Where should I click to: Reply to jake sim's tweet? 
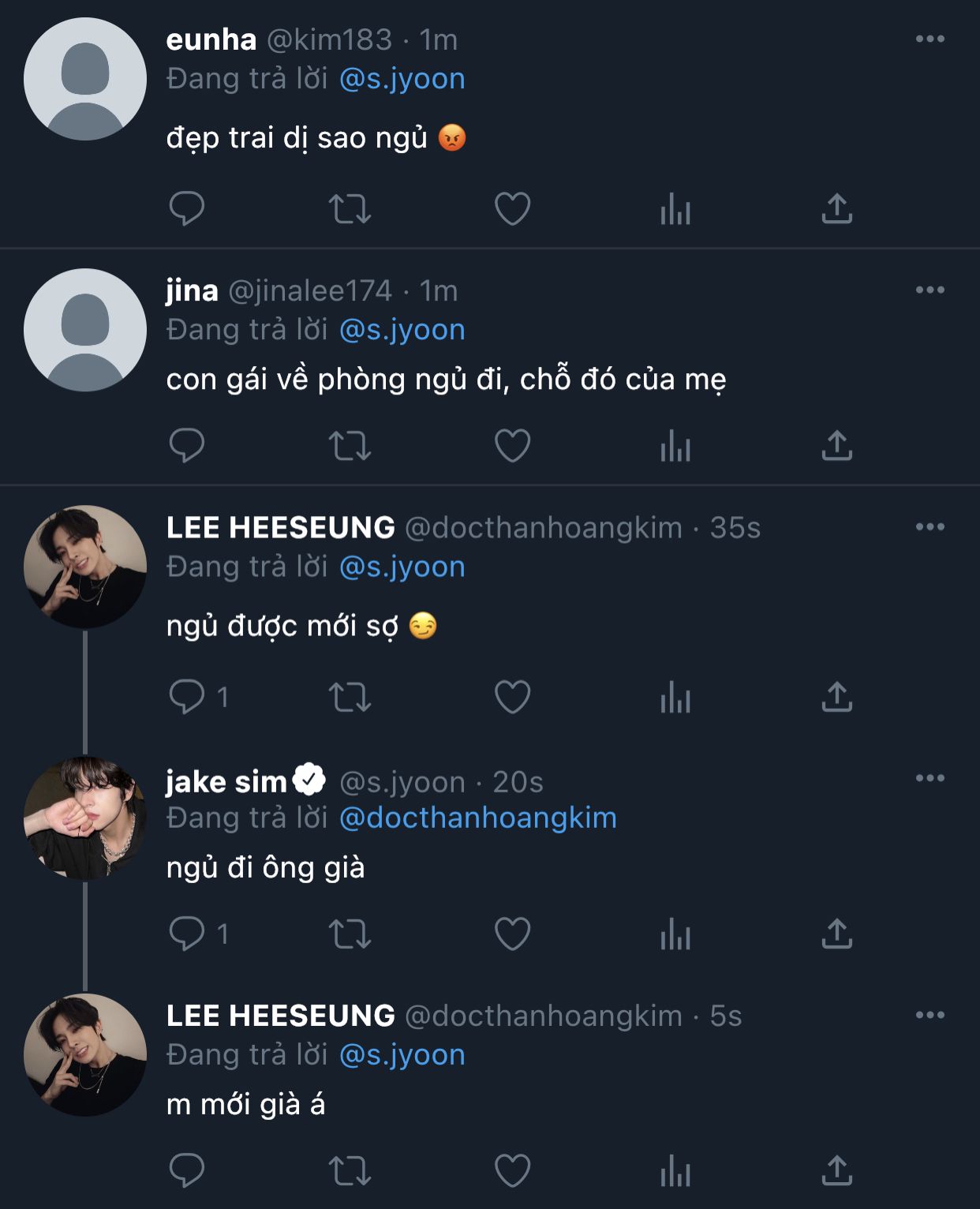(x=187, y=934)
